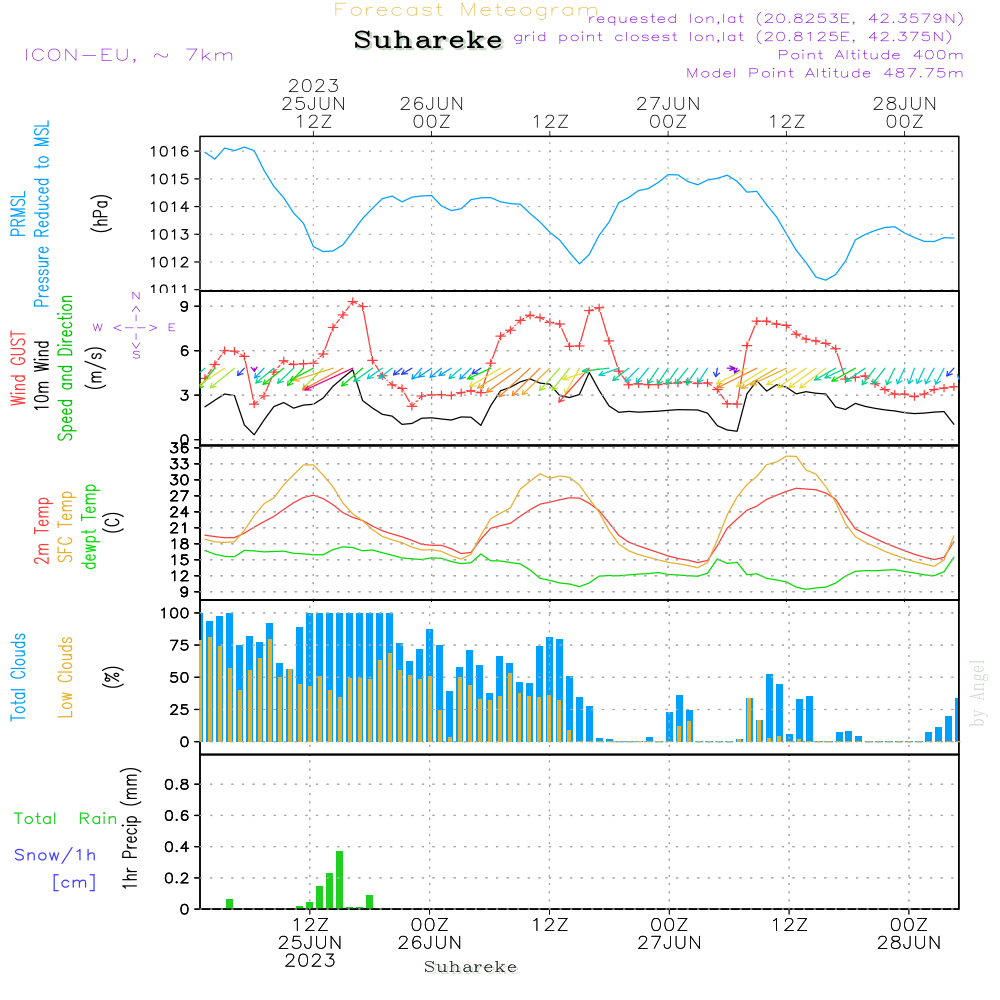Select the ICON-EU ~7km model label
Image resolution: width=1000 pixels, height=1000 pixels.
[x=129, y=55]
